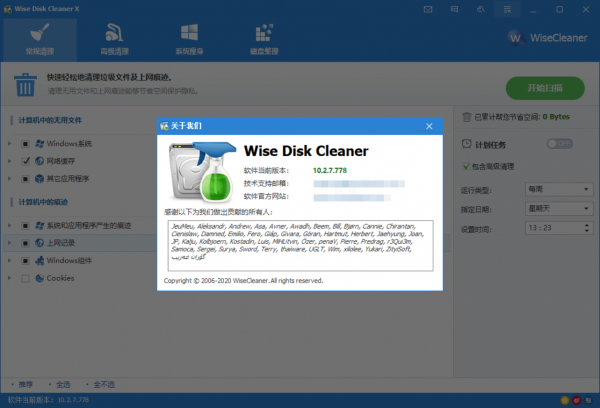
Task: Click the skin theme icon in title bar
Action: (x=481, y=9)
